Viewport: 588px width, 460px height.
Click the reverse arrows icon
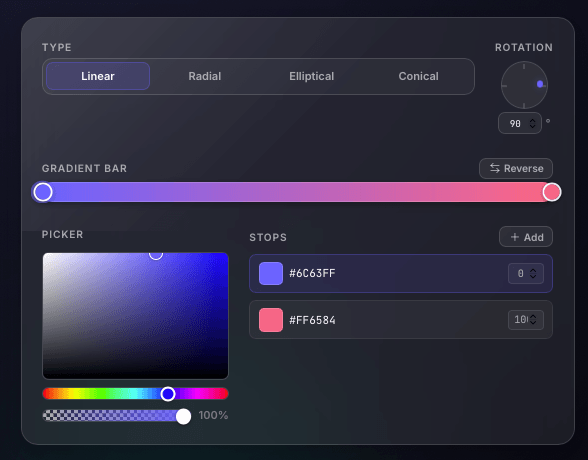(x=495, y=168)
